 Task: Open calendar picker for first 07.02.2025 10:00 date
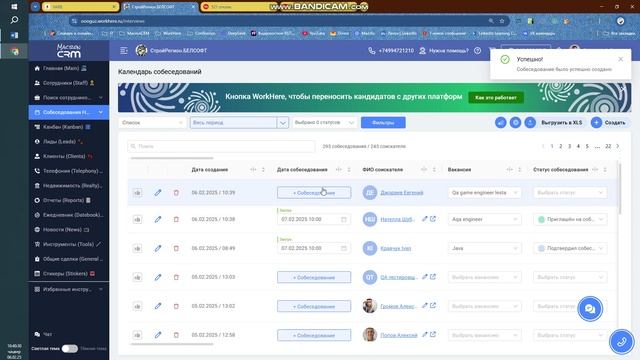click(x=344, y=220)
